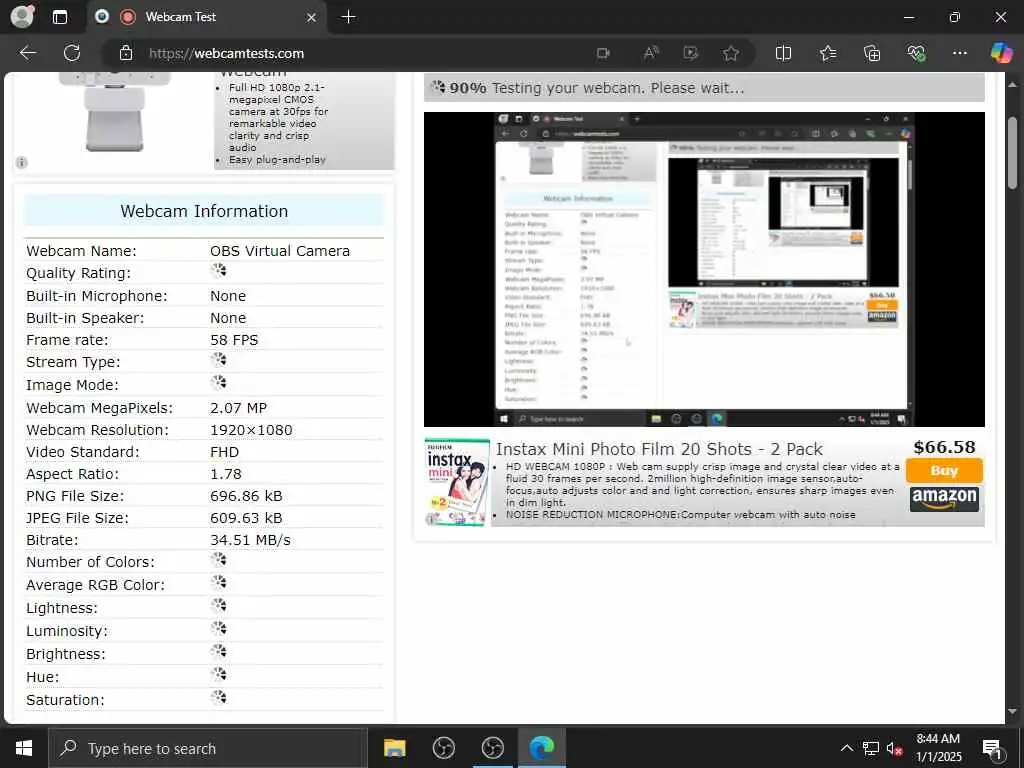Select the 2.07 MP value

238,408
